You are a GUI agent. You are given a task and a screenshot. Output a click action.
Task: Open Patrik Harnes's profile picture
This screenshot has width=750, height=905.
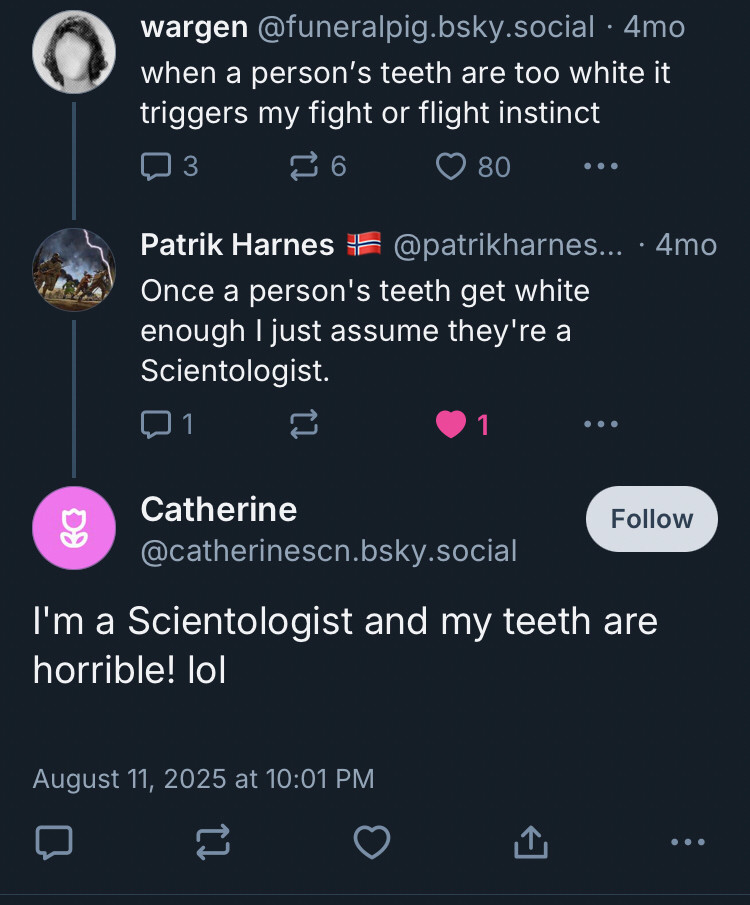74,270
